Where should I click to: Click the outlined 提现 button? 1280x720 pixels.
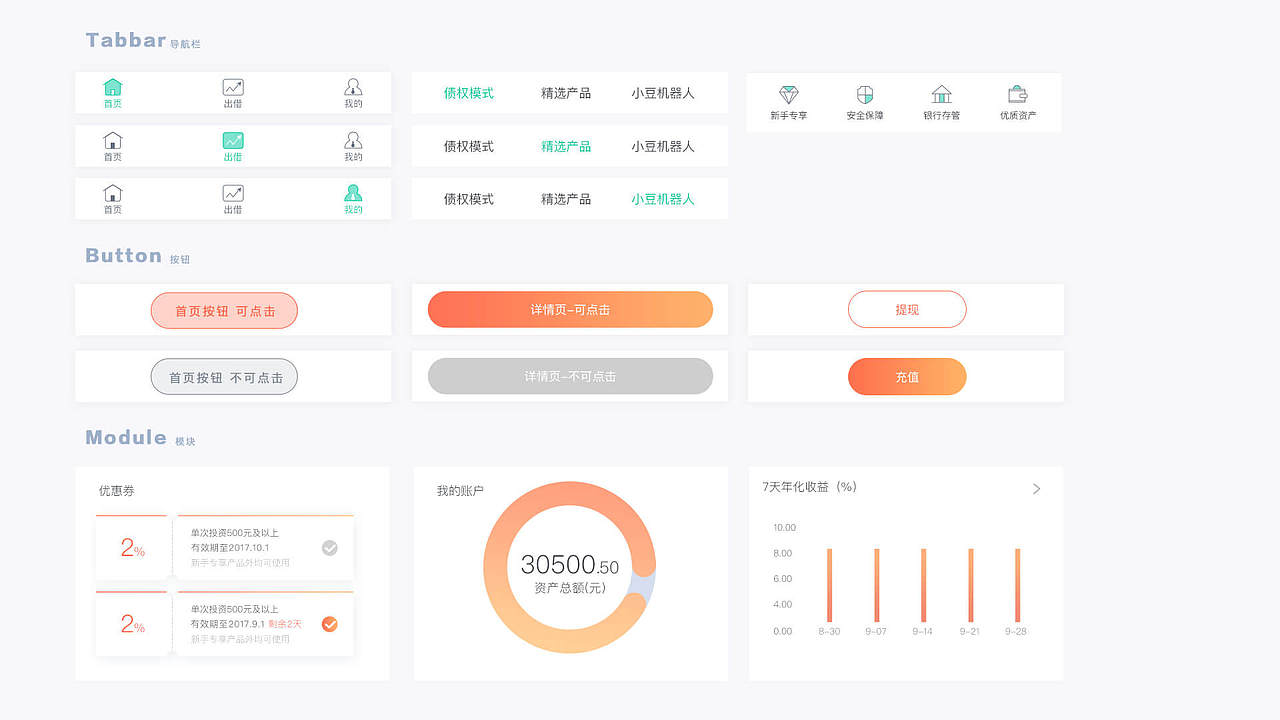pyautogui.click(x=907, y=309)
